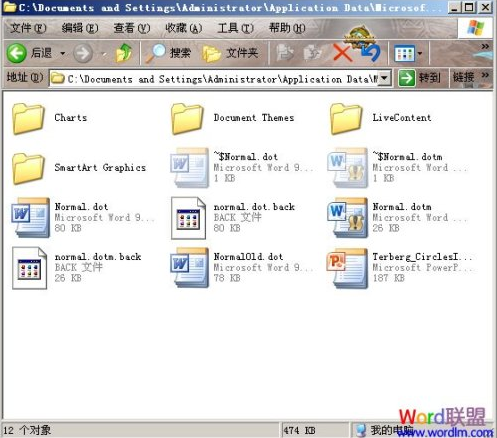Image resolution: width=497 pixels, height=438 pixels.
Task: Click the blue Undo arrow icon
Action: 371,53
